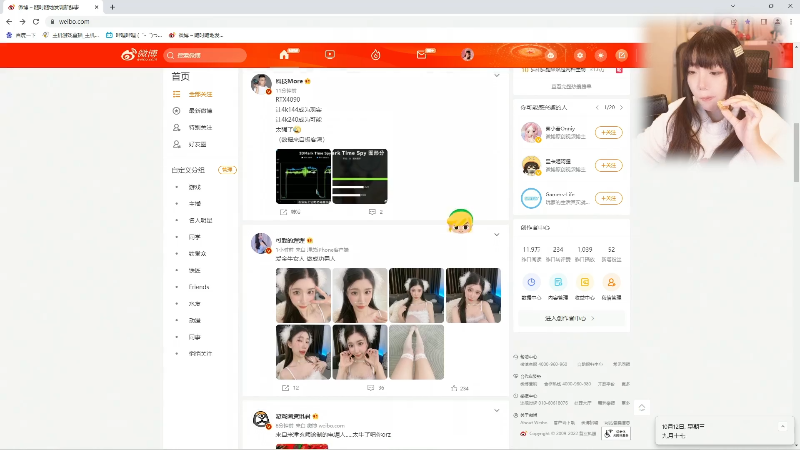Go to next page of suggested people
The width and height of the screenshot is (800, 450).
621,108
